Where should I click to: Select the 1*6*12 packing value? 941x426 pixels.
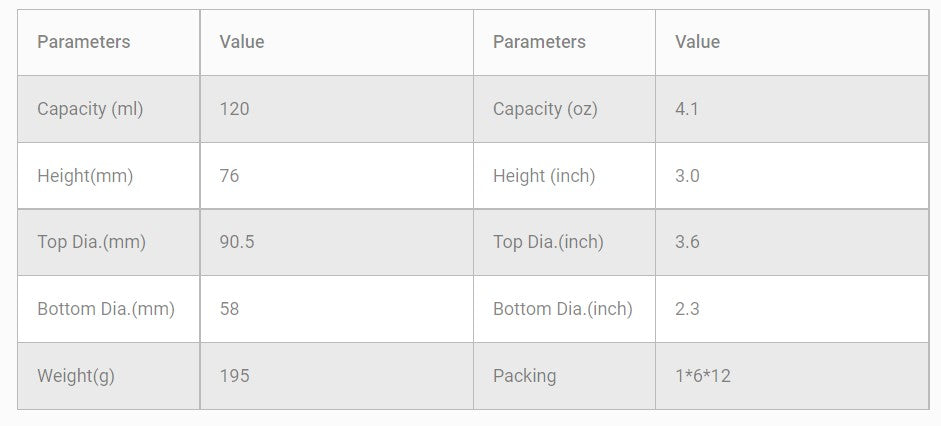coord(703,376)
